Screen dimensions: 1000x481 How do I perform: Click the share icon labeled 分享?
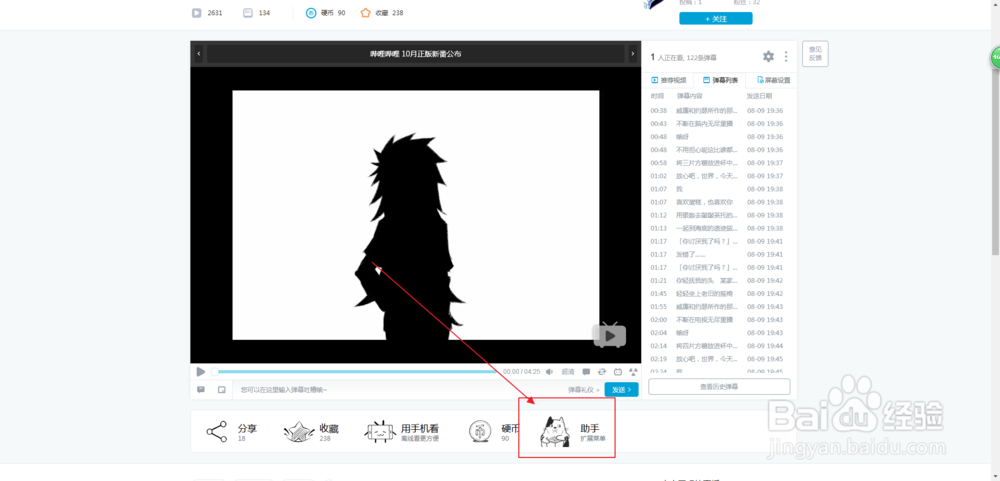coord(217,432)
